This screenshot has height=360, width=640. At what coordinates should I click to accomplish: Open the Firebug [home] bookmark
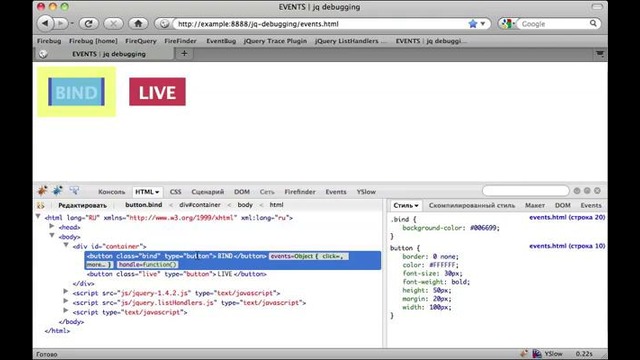(x=93, y=41)
